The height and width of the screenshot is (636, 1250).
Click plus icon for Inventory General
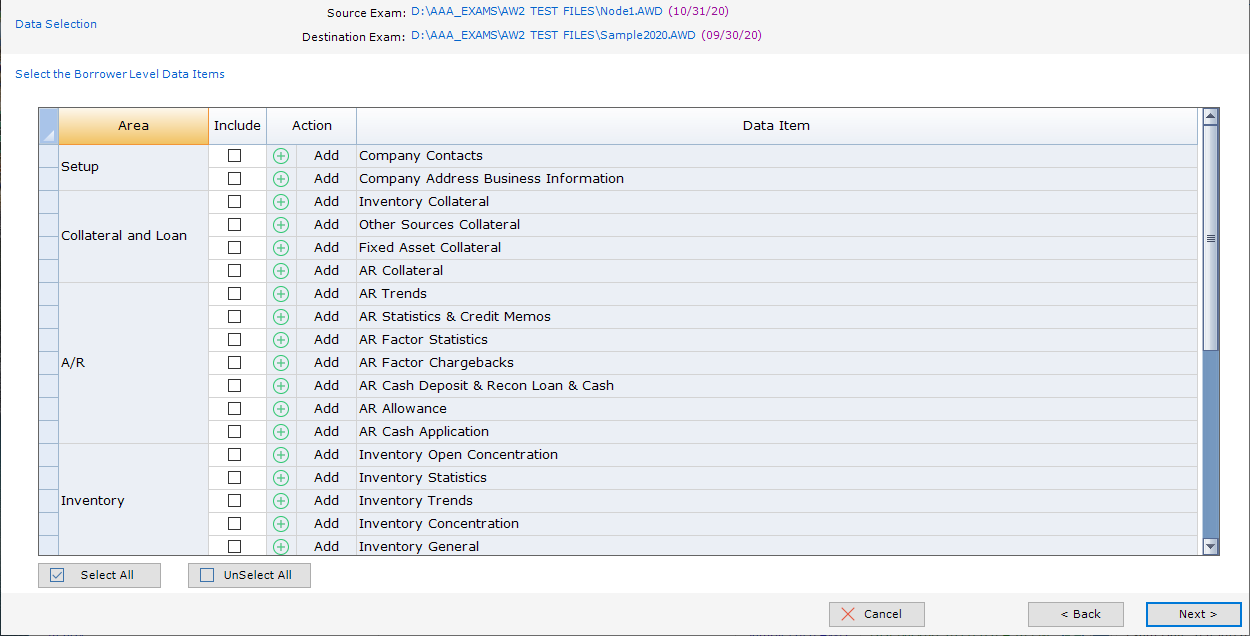(x=281, y=547)
